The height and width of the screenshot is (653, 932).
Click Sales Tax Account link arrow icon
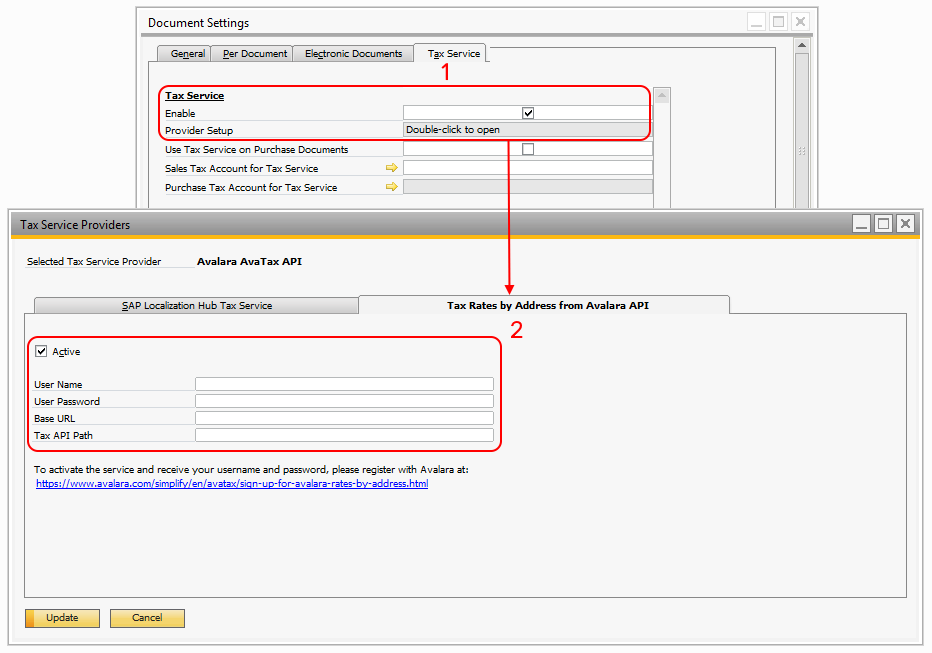point(392,169)
